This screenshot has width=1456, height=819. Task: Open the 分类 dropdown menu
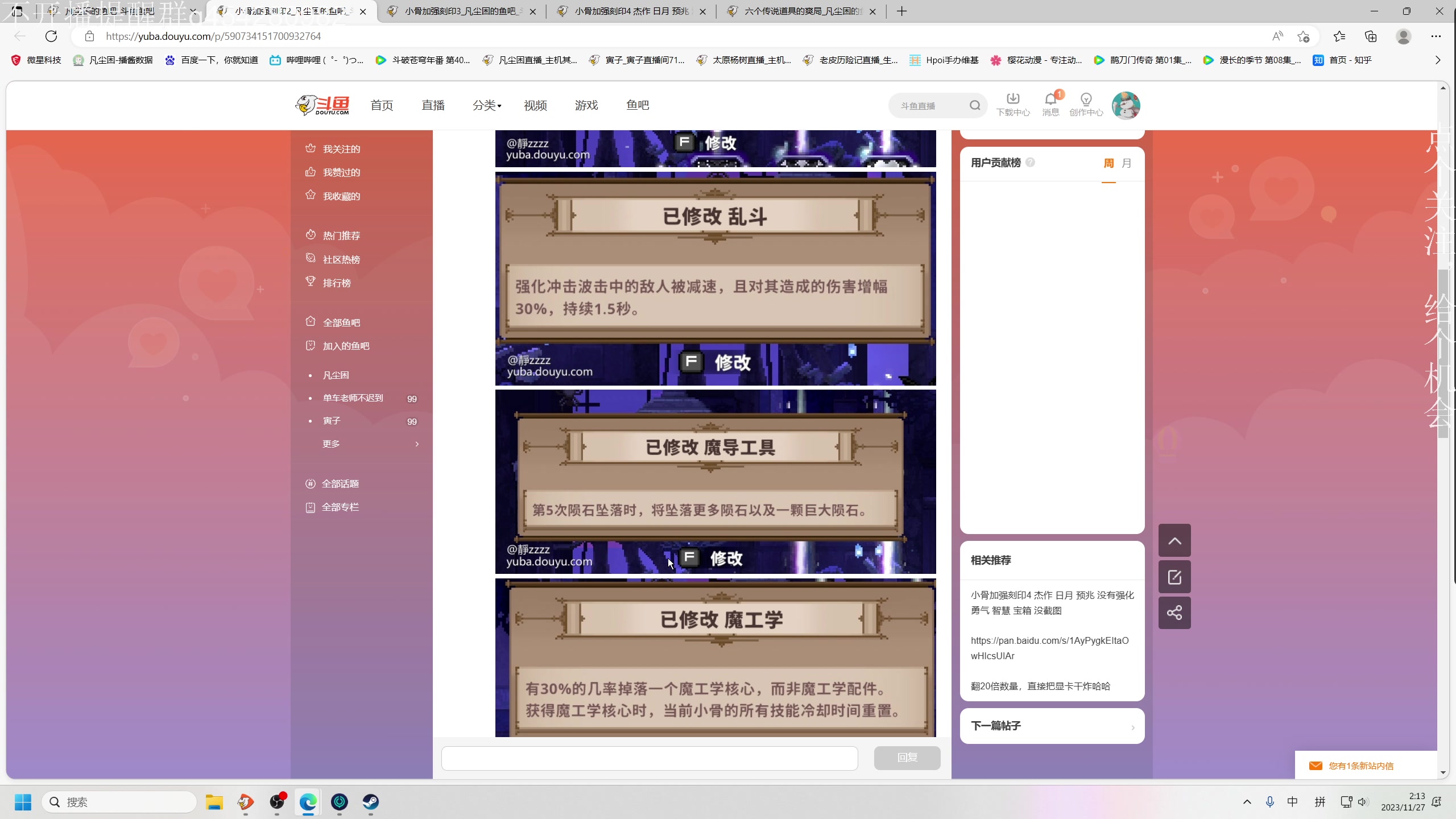coord(487,106)
